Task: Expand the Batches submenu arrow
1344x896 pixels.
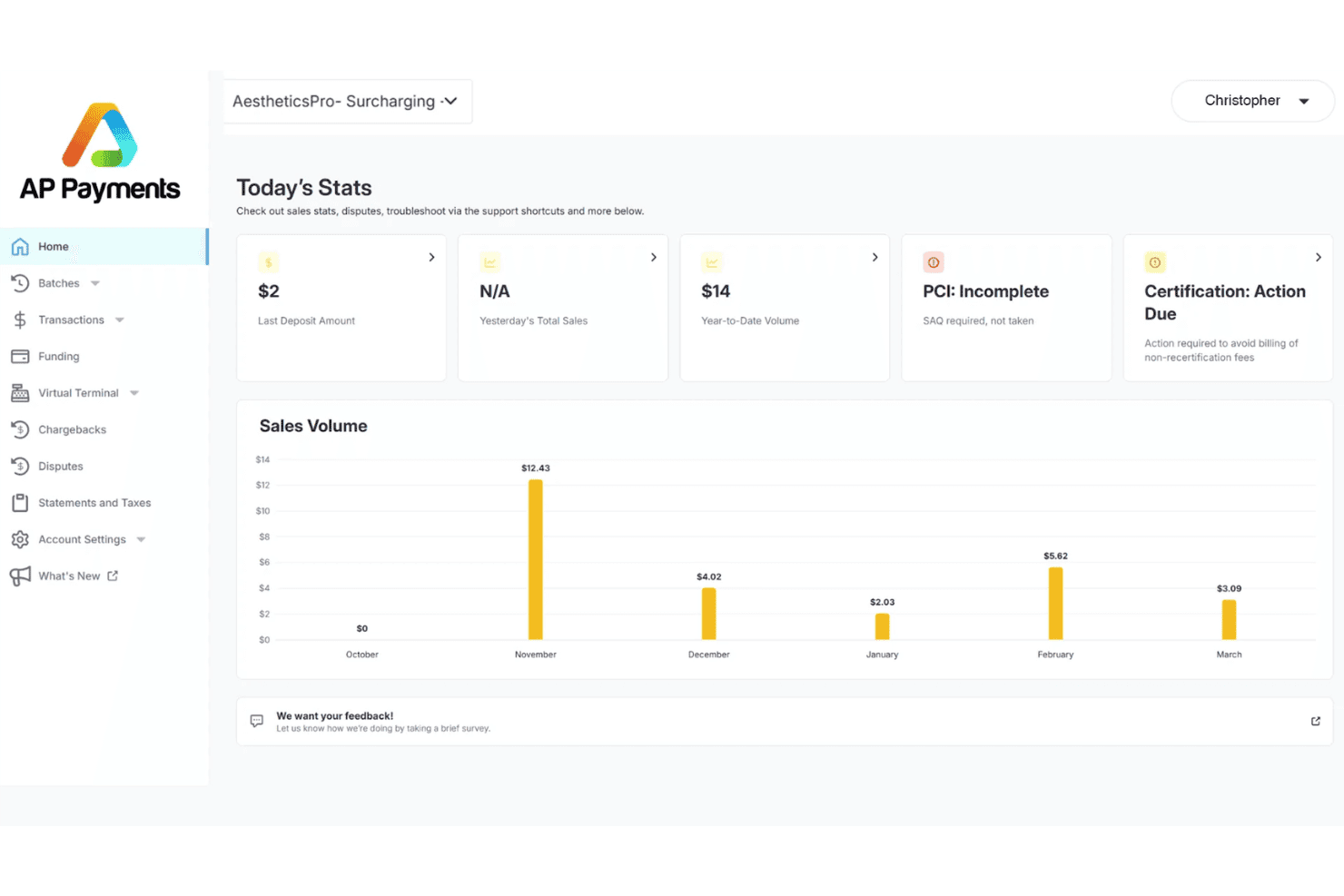Action: 95,283
